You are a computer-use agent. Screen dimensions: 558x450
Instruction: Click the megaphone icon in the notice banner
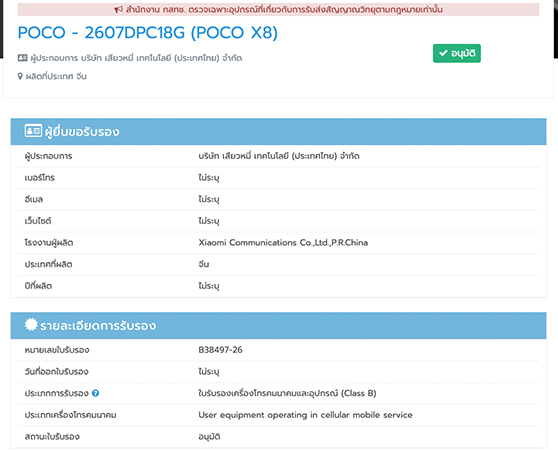tap(118, 9)
